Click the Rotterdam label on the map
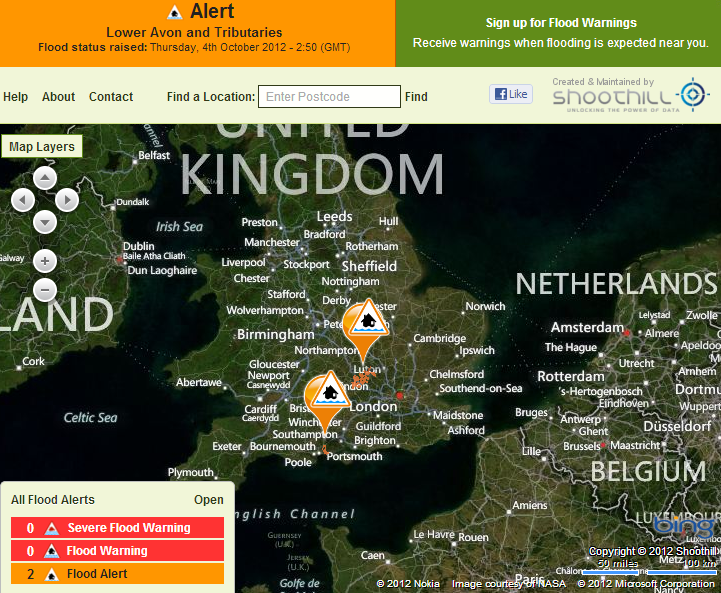Image resolution: width=721 pixels, height=593 pixels. point(571,376)
